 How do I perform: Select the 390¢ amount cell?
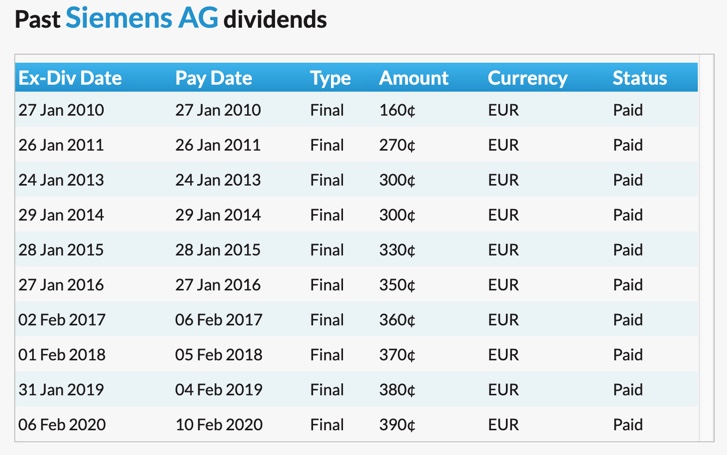(x=397, y=425)
